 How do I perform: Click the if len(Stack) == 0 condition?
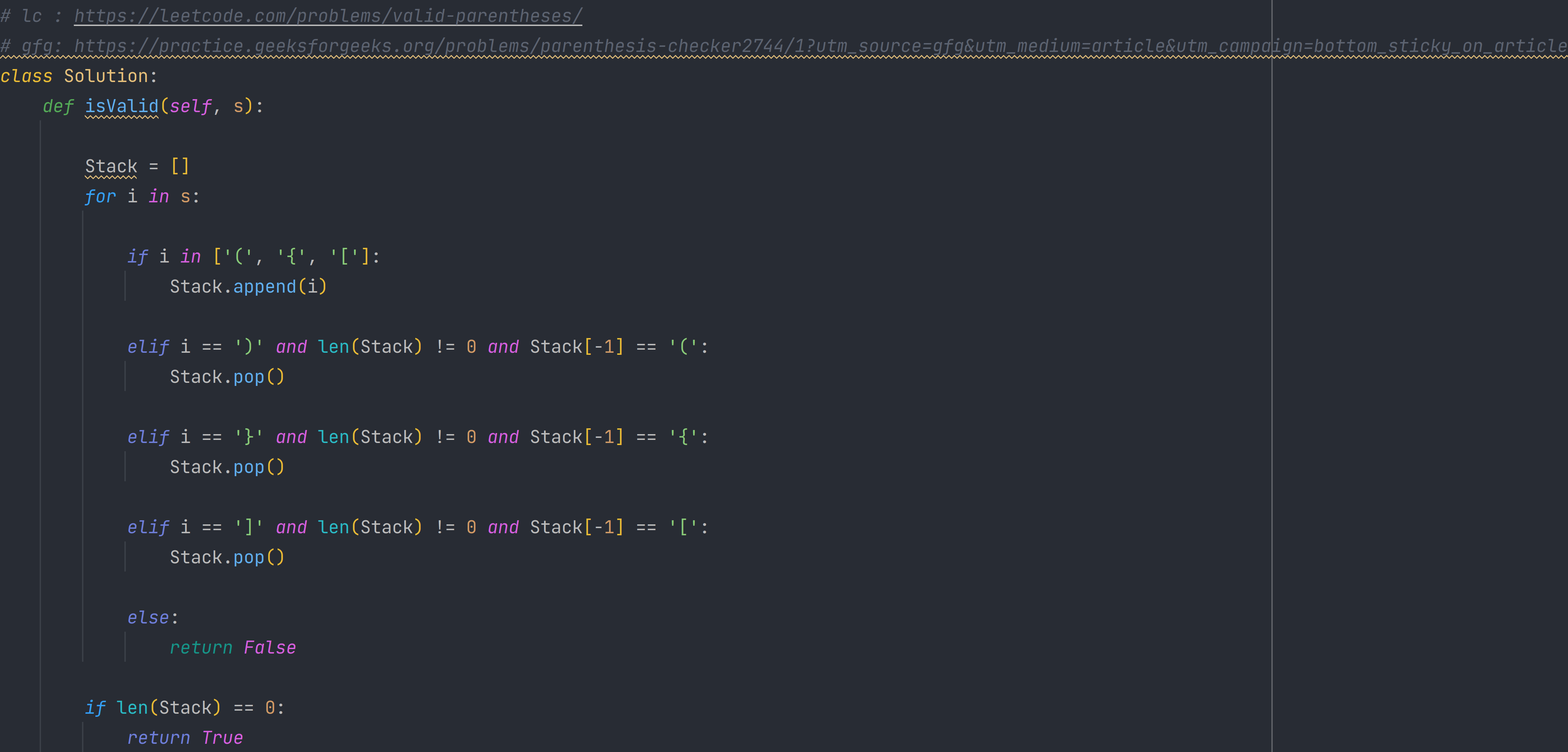(186, 707)
